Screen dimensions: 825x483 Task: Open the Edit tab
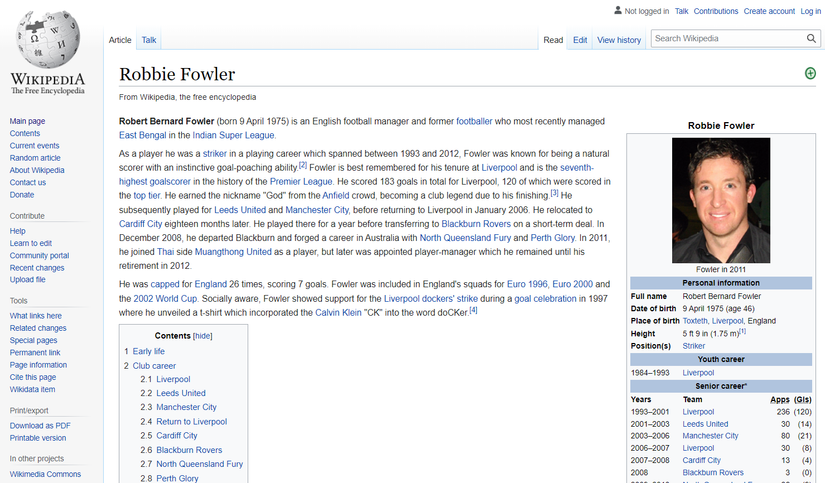click(580, 40)
